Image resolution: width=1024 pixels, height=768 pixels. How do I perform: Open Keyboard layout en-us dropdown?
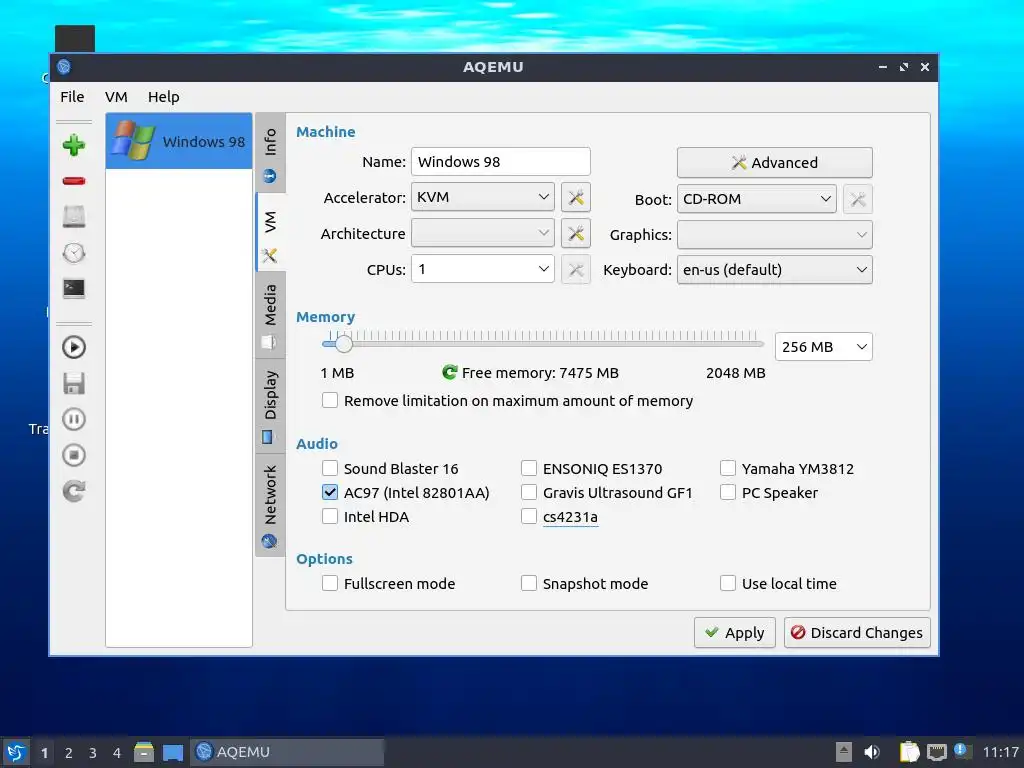[x=775, y=270]
